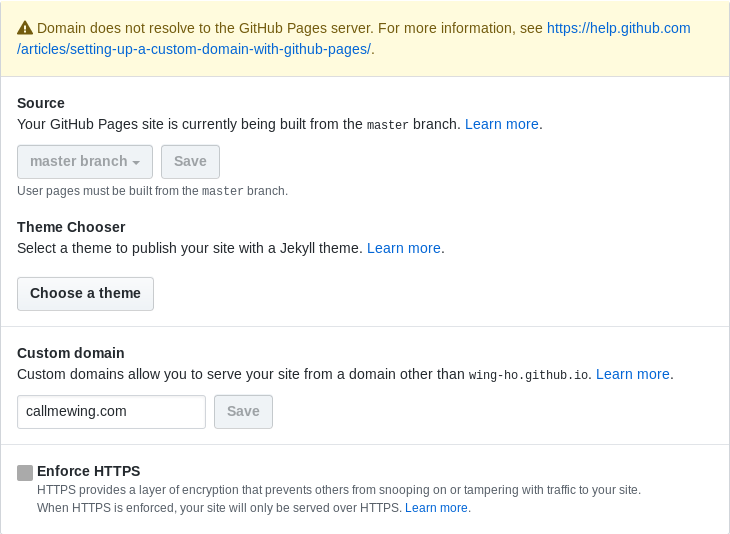The image size is (730, 534).
Task: Click the wing-ho.github.io code text
Action: click(528, 375)
